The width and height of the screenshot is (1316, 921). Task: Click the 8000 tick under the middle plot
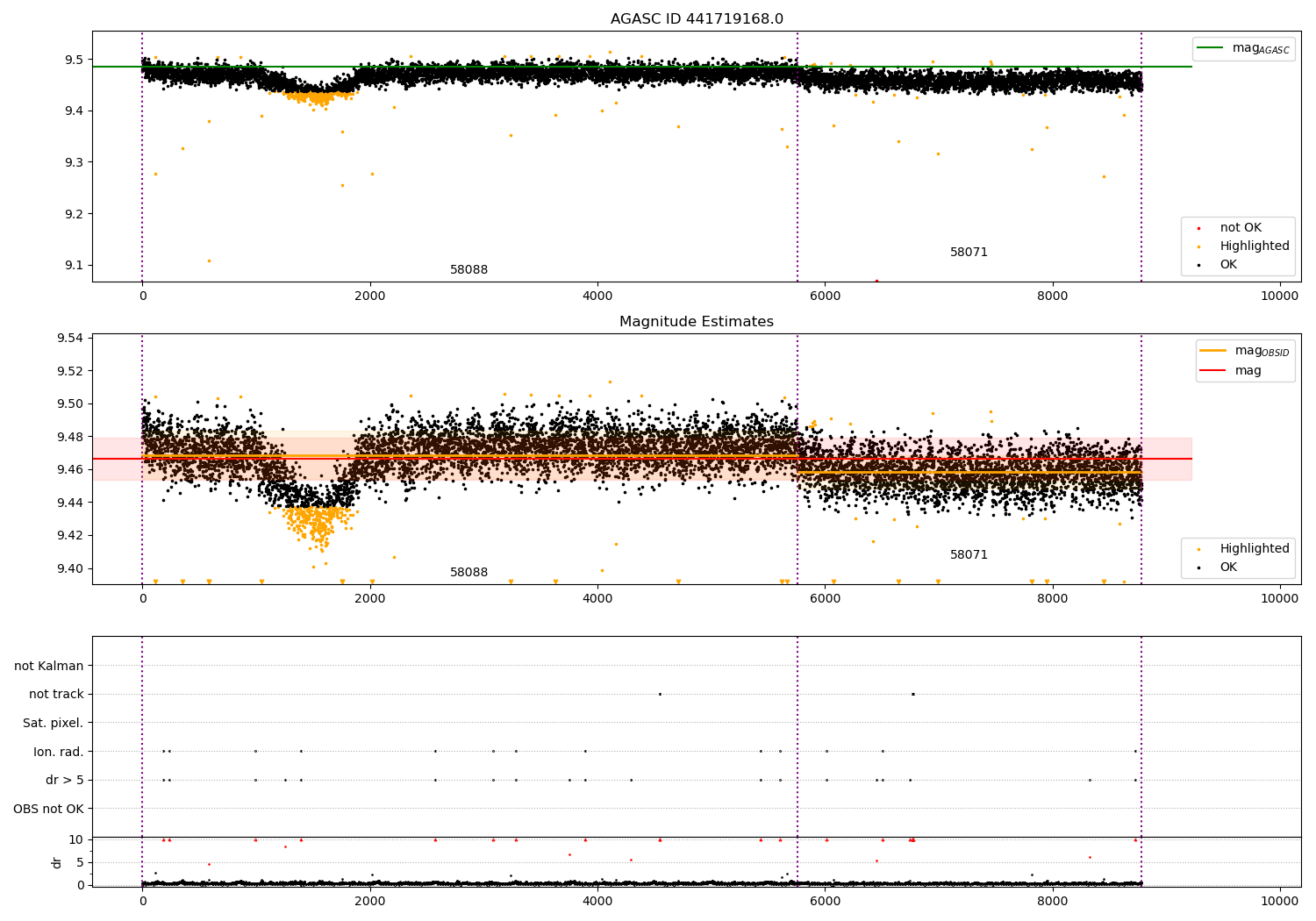coord(1052,599)
